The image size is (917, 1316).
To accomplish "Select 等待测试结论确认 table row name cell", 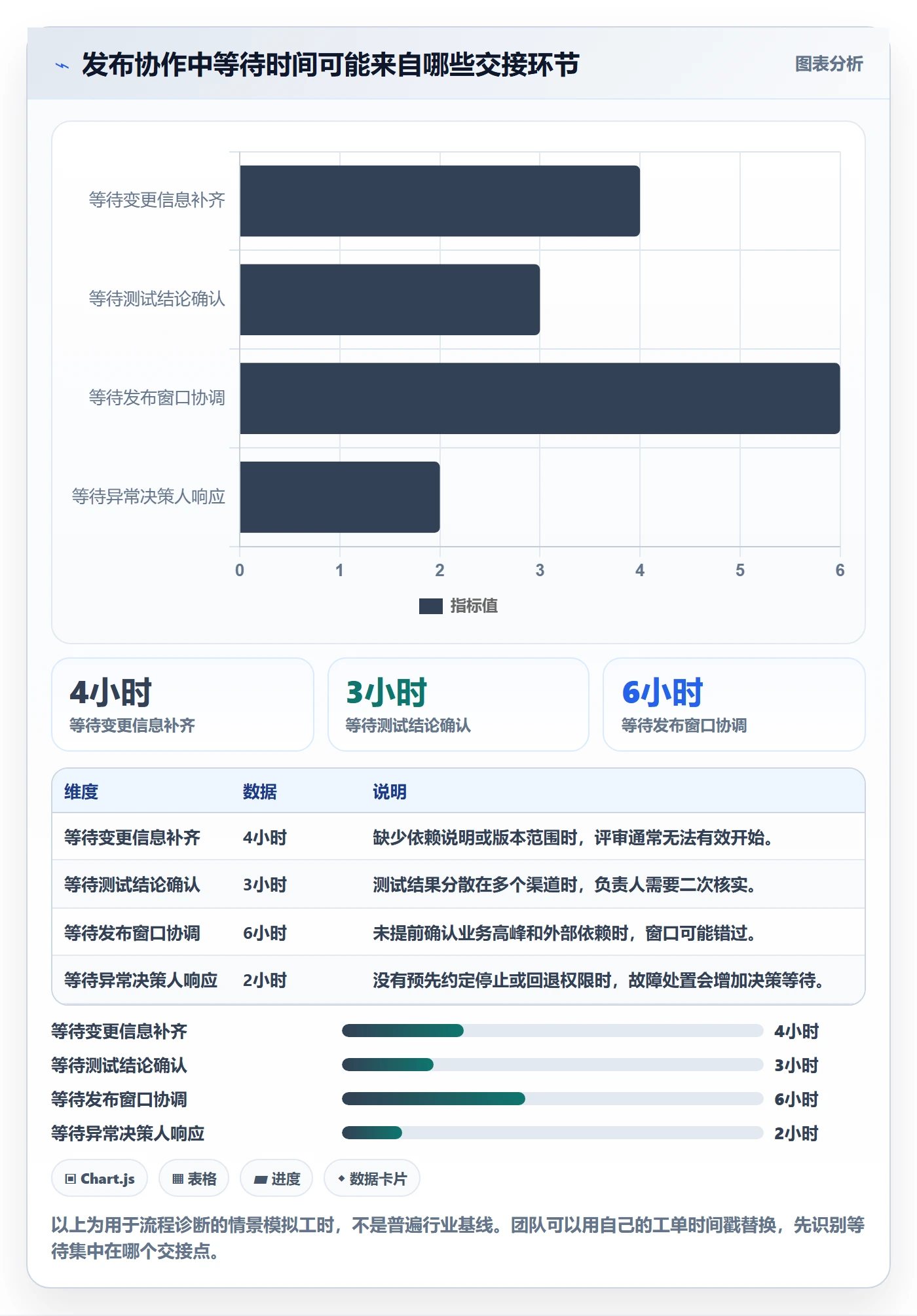I will [x=132, y=885].
